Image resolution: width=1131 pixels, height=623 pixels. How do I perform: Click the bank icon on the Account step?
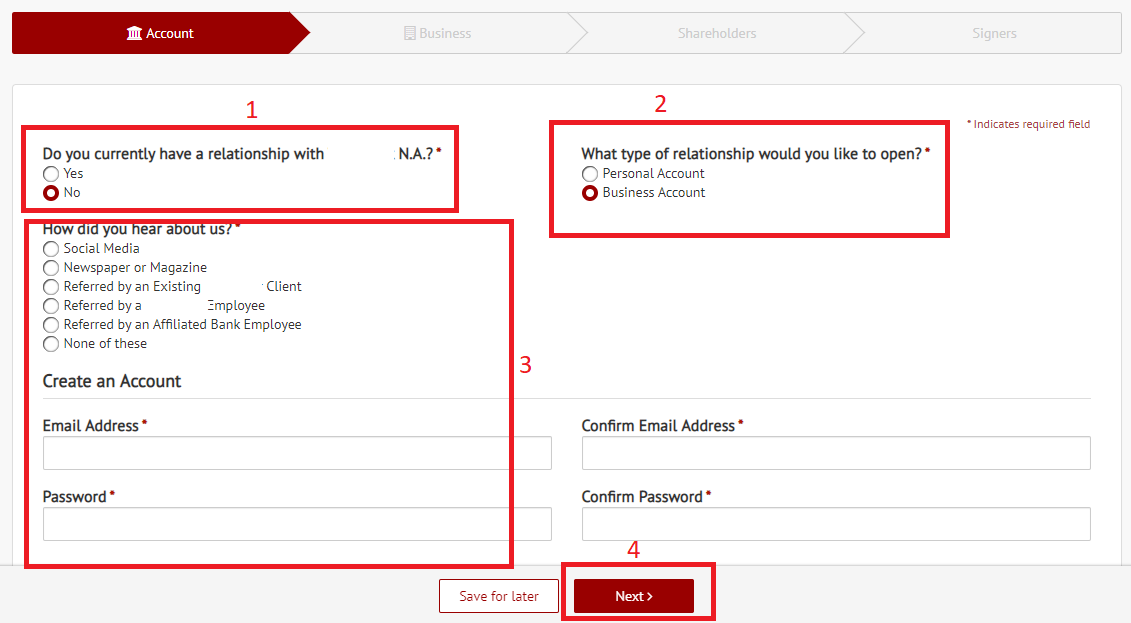tap(135, 32)
